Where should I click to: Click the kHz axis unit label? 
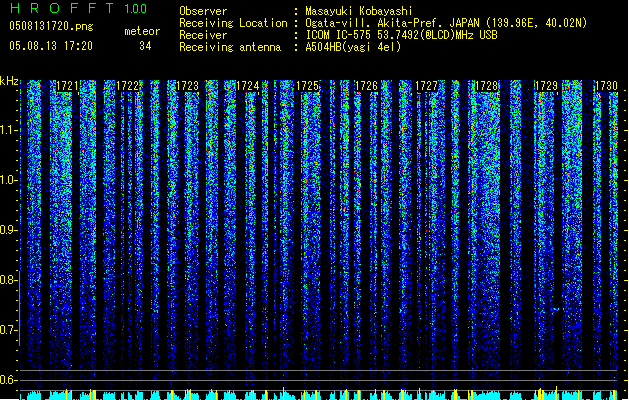[9, 81]
